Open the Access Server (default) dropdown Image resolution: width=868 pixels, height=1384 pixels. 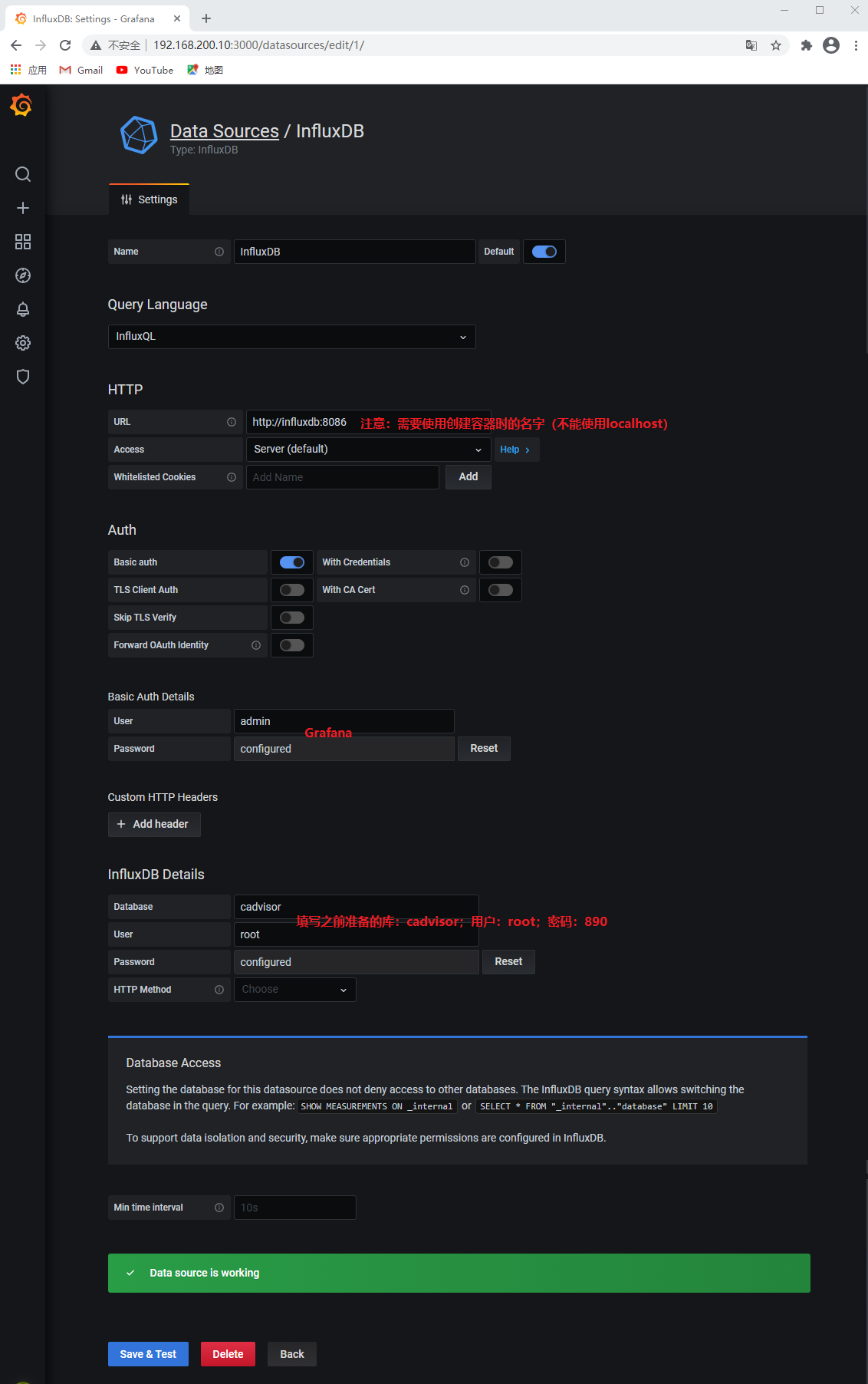(368, 450)
